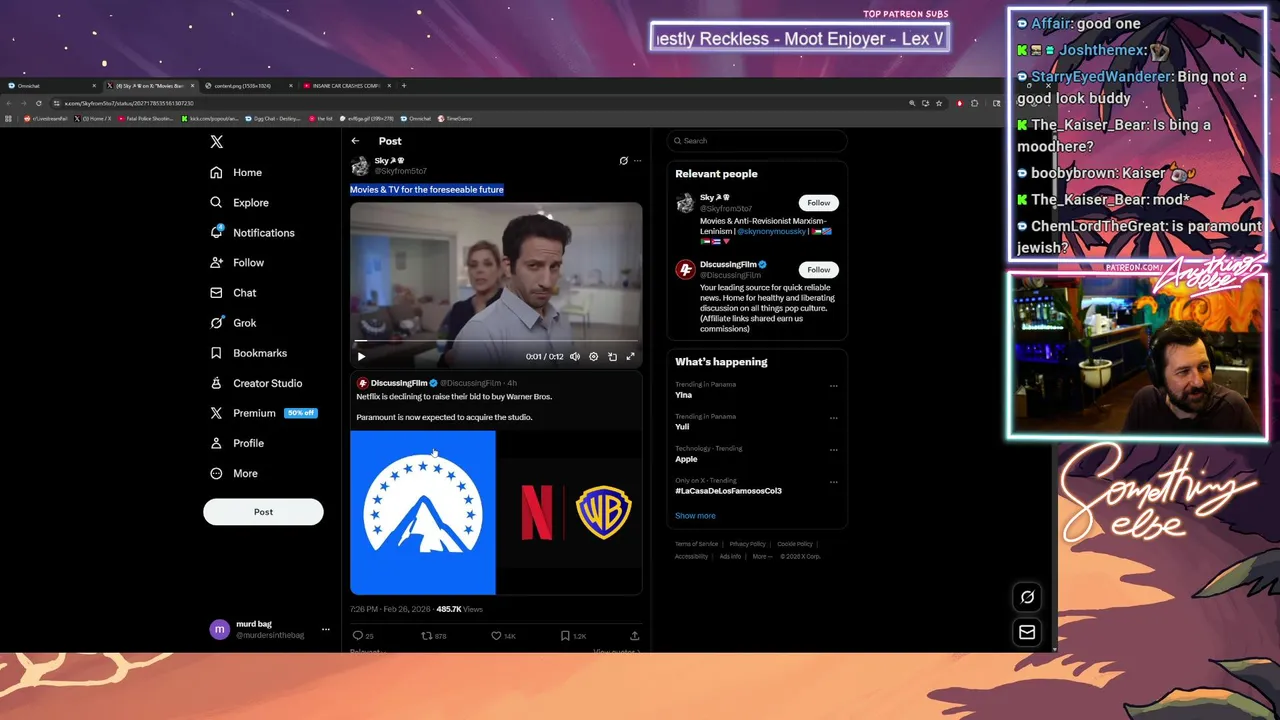Click the back arrow beside Post

click(355, 141)
